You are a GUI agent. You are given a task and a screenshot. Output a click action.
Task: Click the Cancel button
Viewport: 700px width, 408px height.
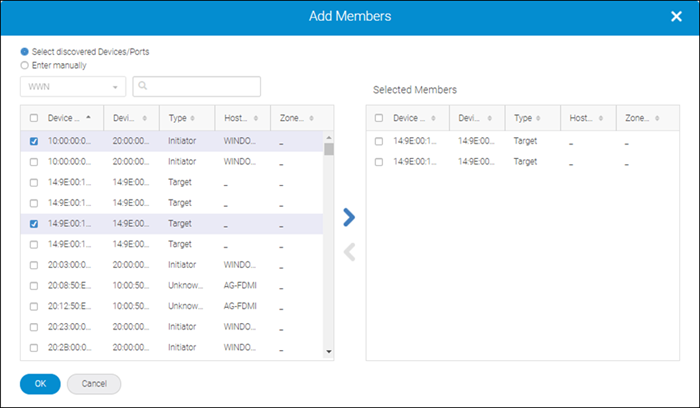(94, 384)
